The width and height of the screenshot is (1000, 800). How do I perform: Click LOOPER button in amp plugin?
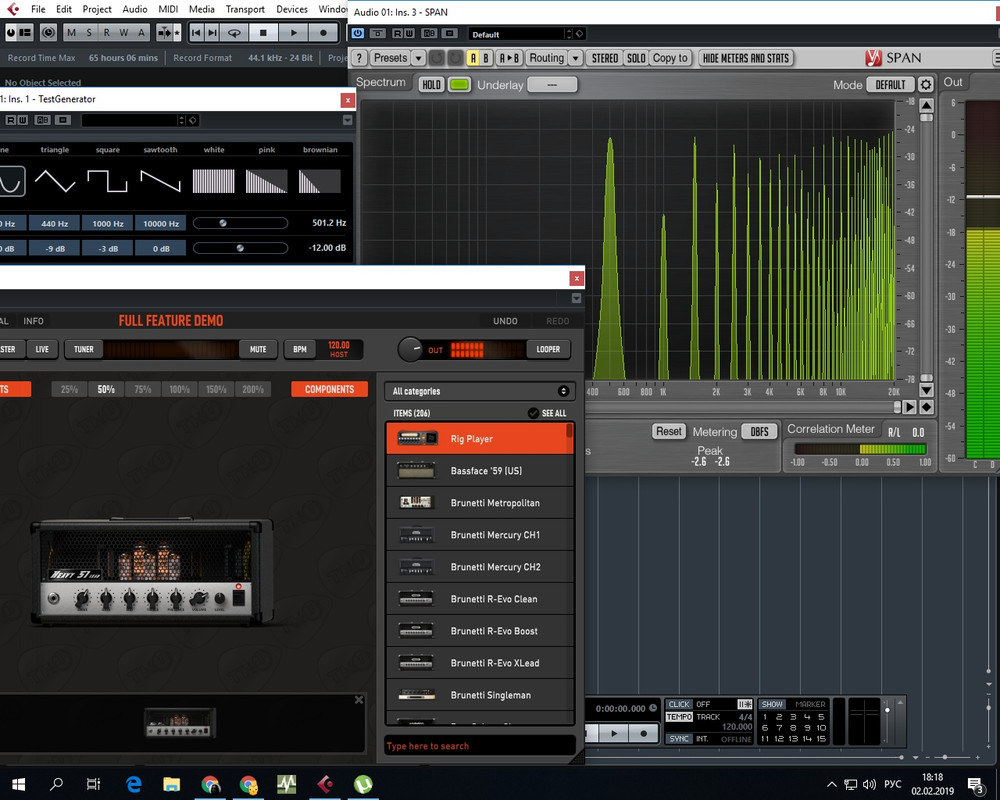point(548,349)
